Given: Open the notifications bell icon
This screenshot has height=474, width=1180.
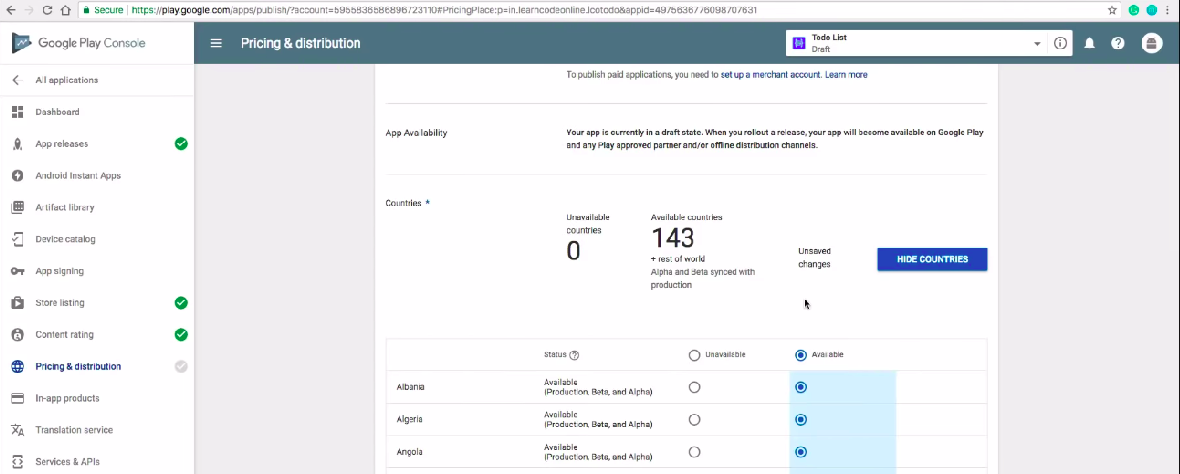Looking at the screenshot, I should [1089, 44].
